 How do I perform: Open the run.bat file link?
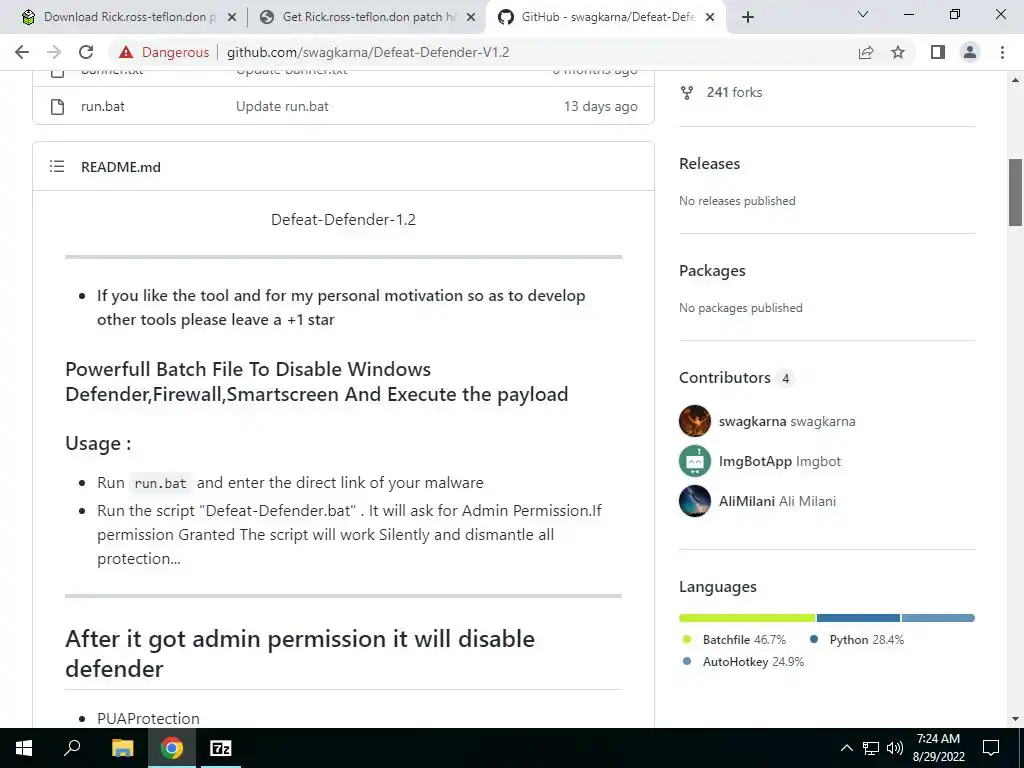103,106
